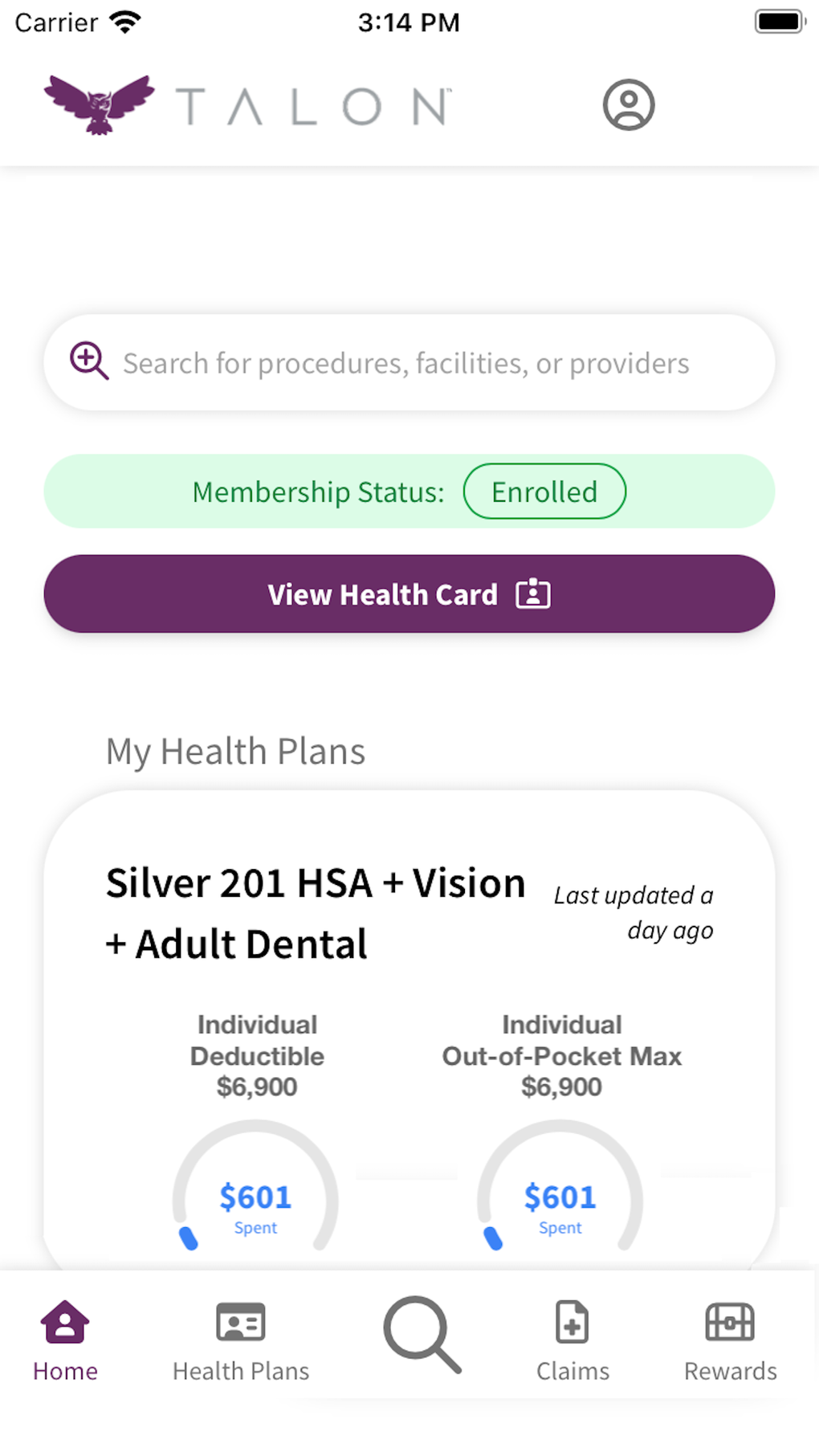Tap the battery indicator in status bar
The width and height of the screenshot is (819, 1456).
[x=780, y=22]
